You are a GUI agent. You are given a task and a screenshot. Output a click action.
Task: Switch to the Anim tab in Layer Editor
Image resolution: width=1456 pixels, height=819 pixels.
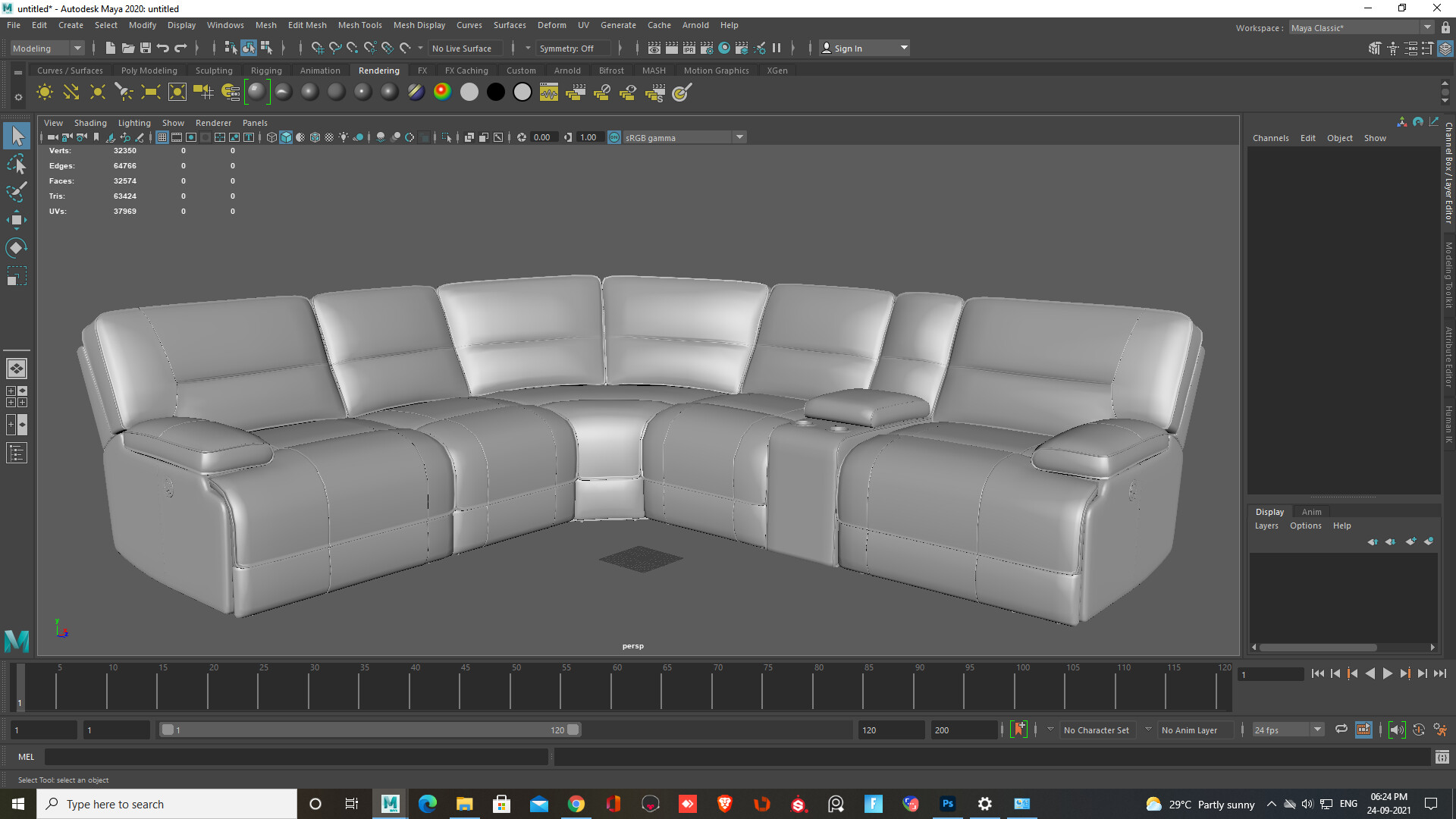click(1312, 511)
